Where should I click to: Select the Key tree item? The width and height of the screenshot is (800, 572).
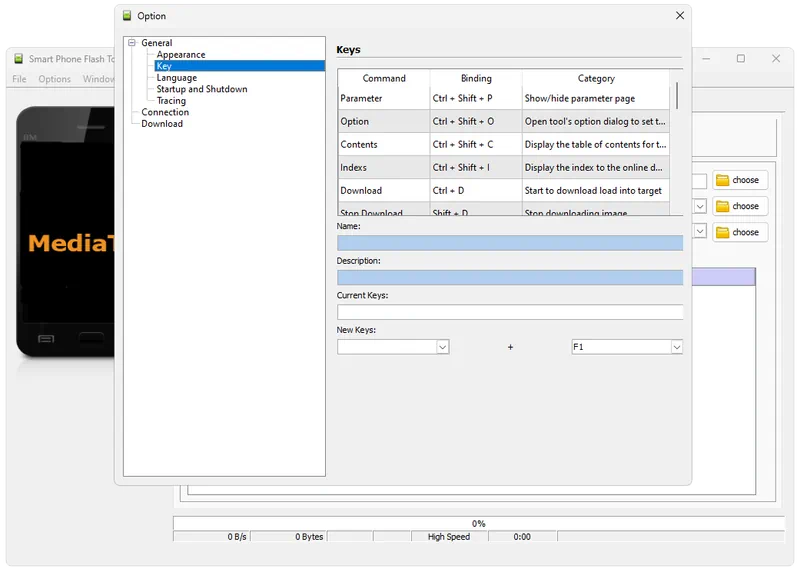point(239,66)
